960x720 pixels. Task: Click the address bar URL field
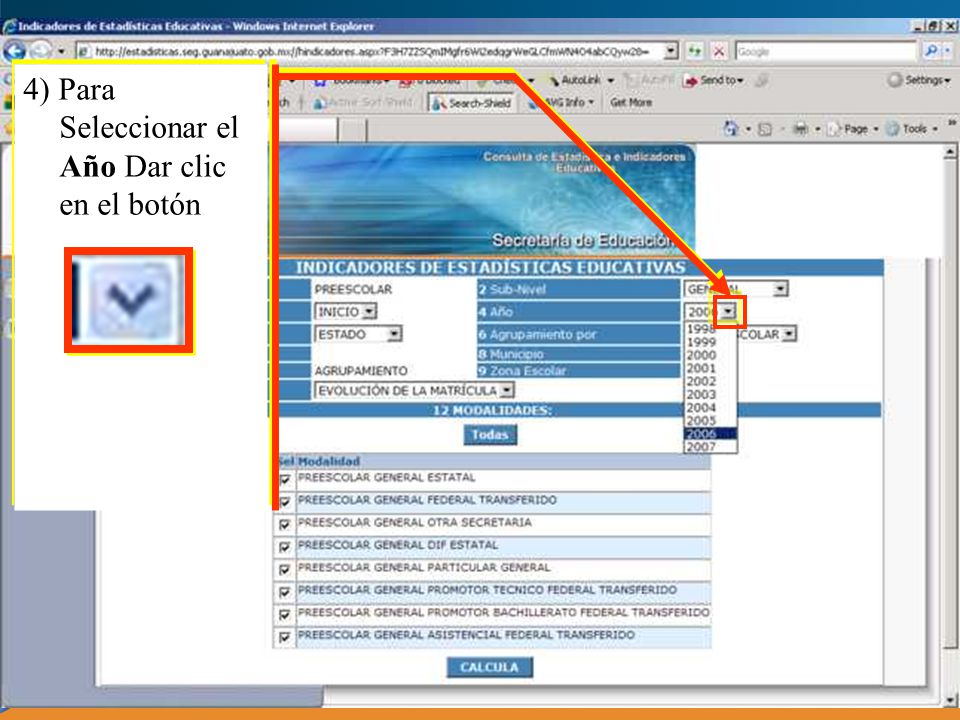[371, 51]
